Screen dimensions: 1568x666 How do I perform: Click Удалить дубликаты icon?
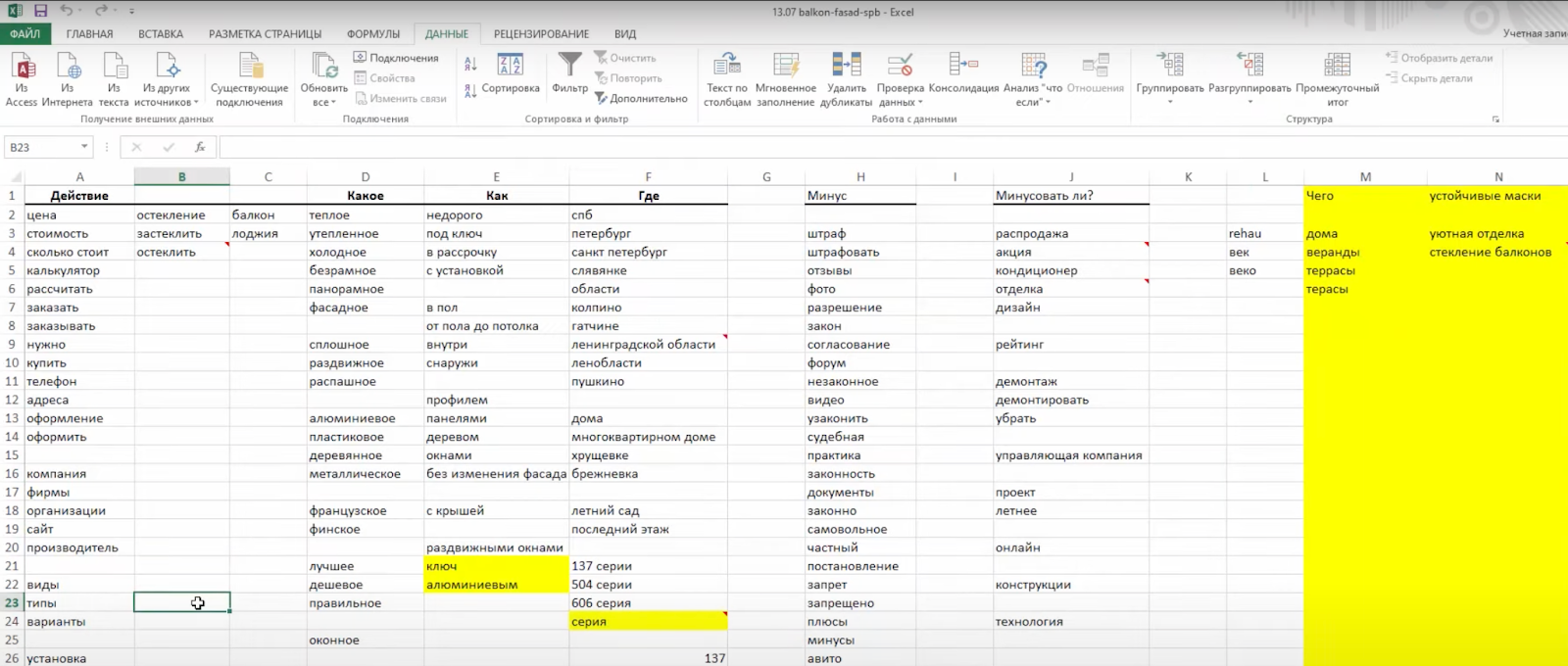pos(846,66)
